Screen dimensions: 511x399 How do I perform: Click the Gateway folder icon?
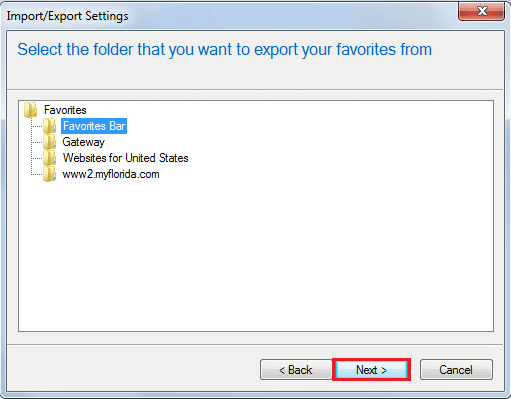point(50,142)
